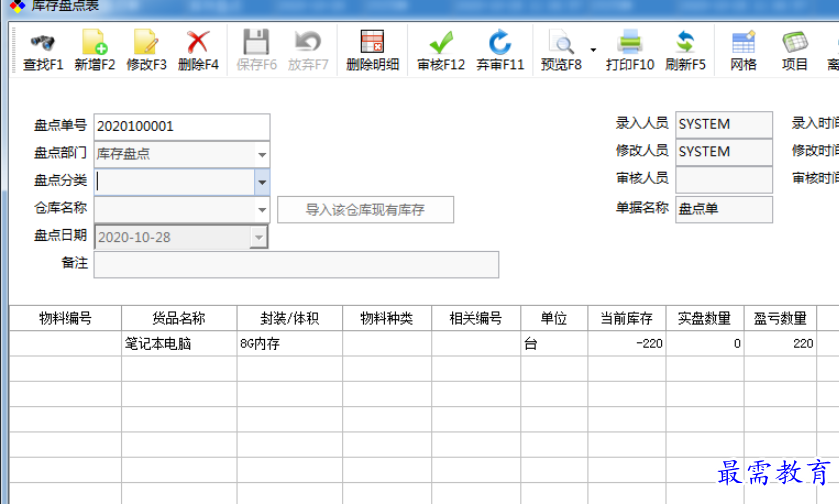
Task: Revoke approval via 弃审F11
Action: click(500, 51)
